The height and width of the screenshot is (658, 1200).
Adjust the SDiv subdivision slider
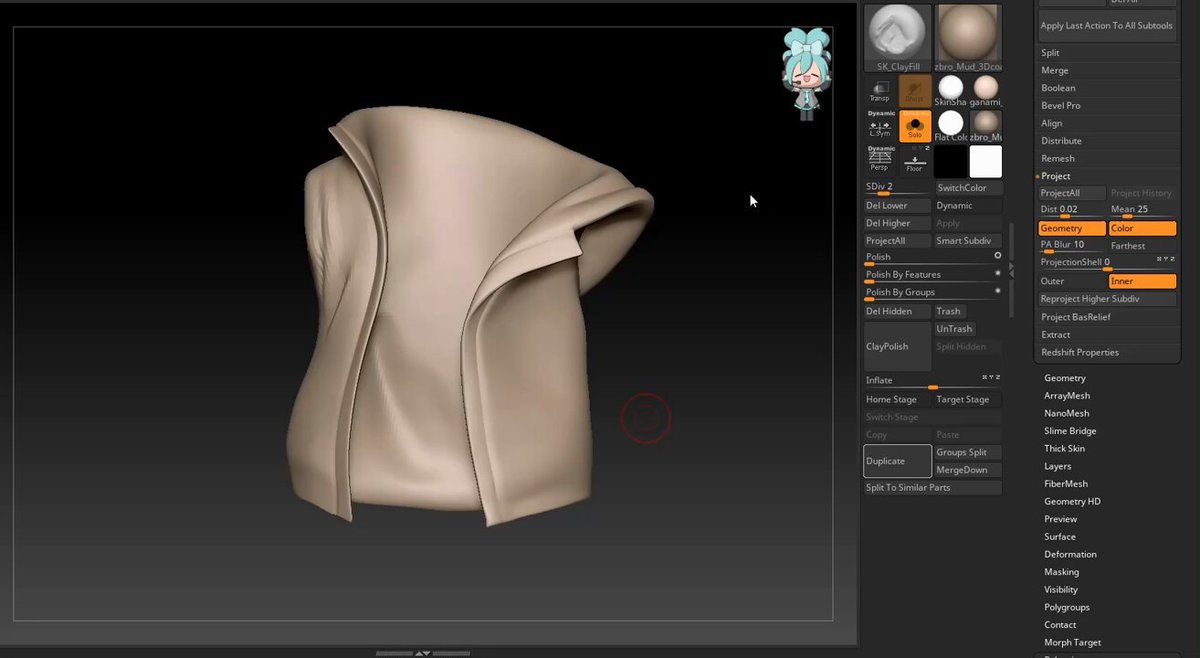coord(898,188)
